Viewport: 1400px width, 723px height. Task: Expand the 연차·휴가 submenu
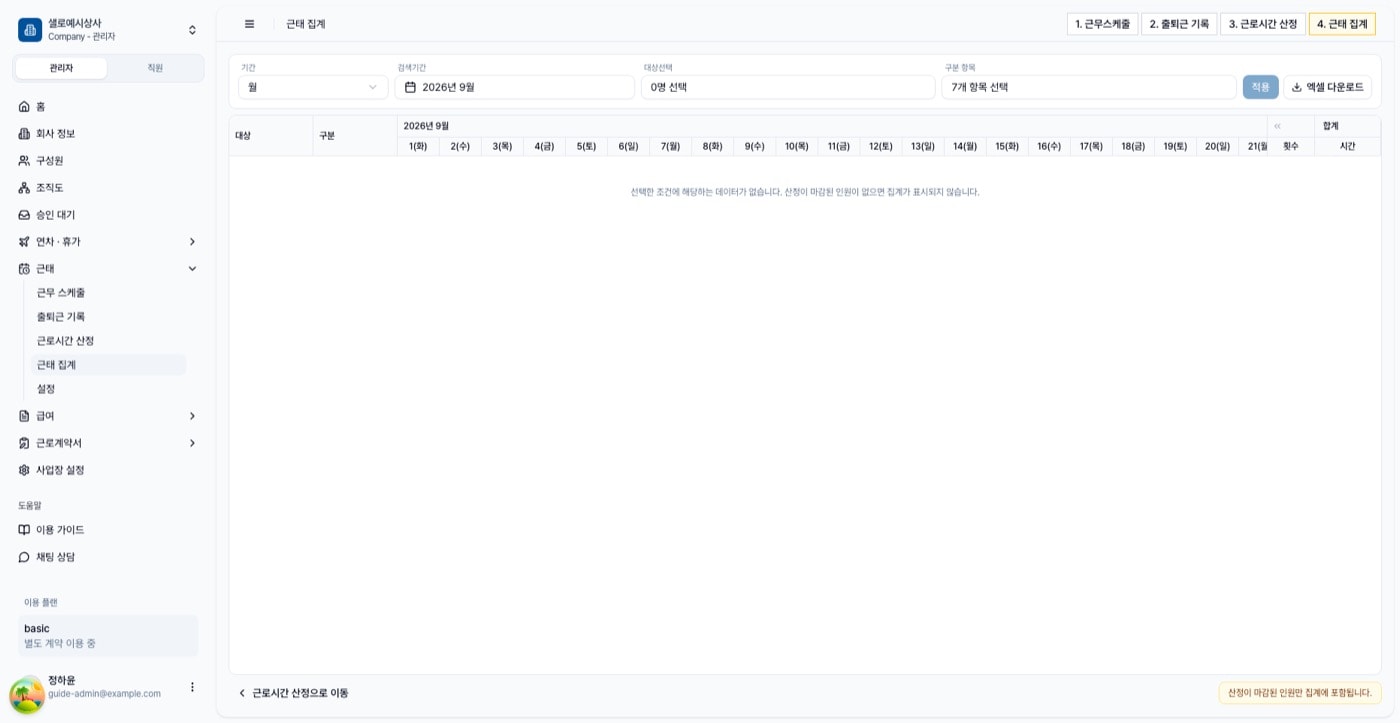[x=192, y=241]
